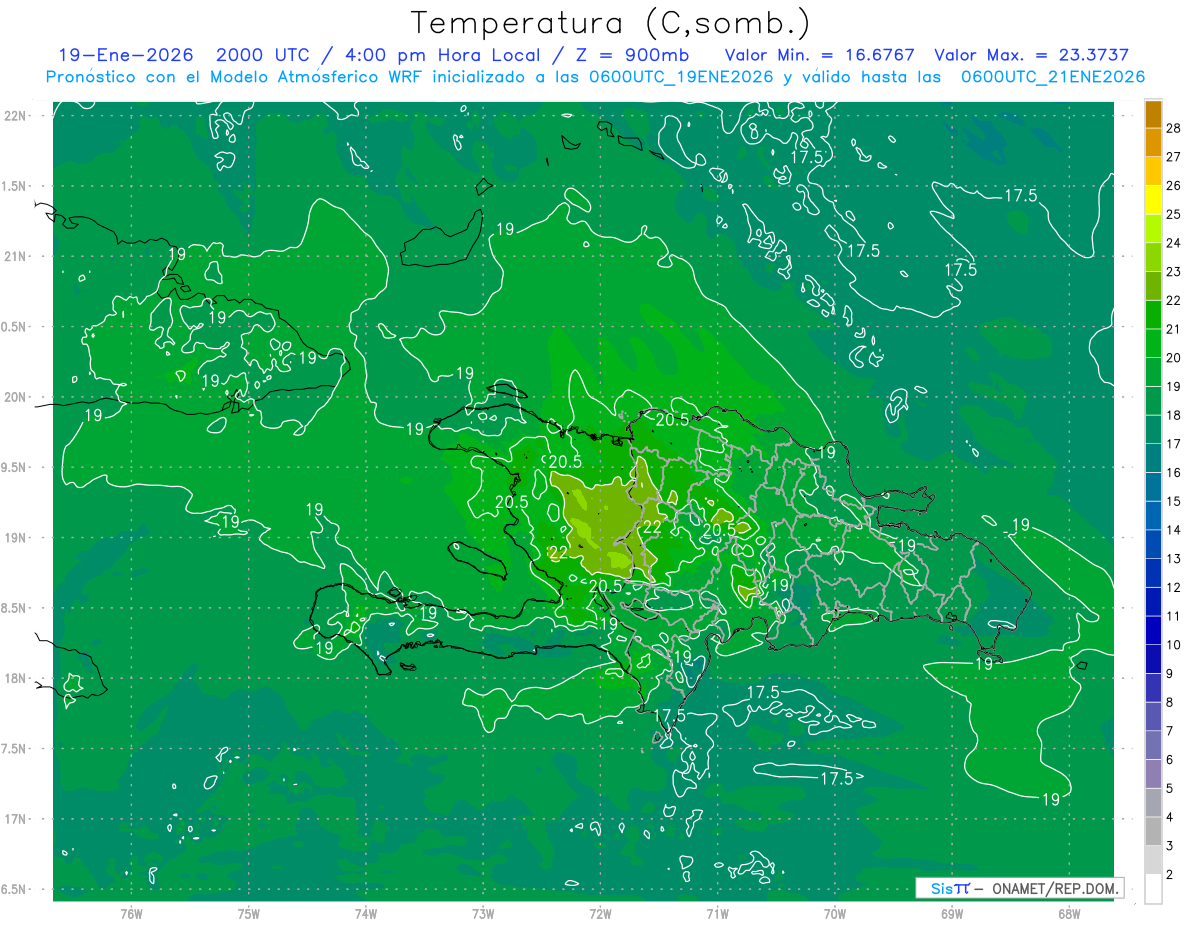Screen dimensions: 1200x927
Task: Click the '76W' longitude axis label
Action: point(131,914)
